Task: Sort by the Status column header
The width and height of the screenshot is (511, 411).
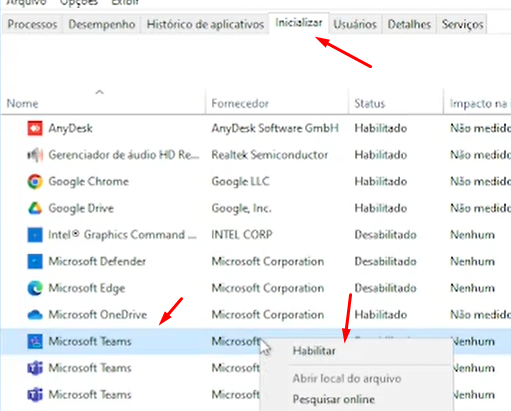Action: (x=370, y=104)
